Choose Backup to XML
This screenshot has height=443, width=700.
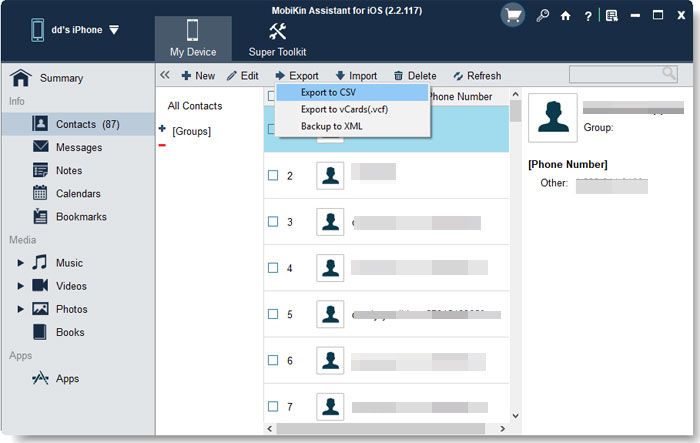[352, 126]
